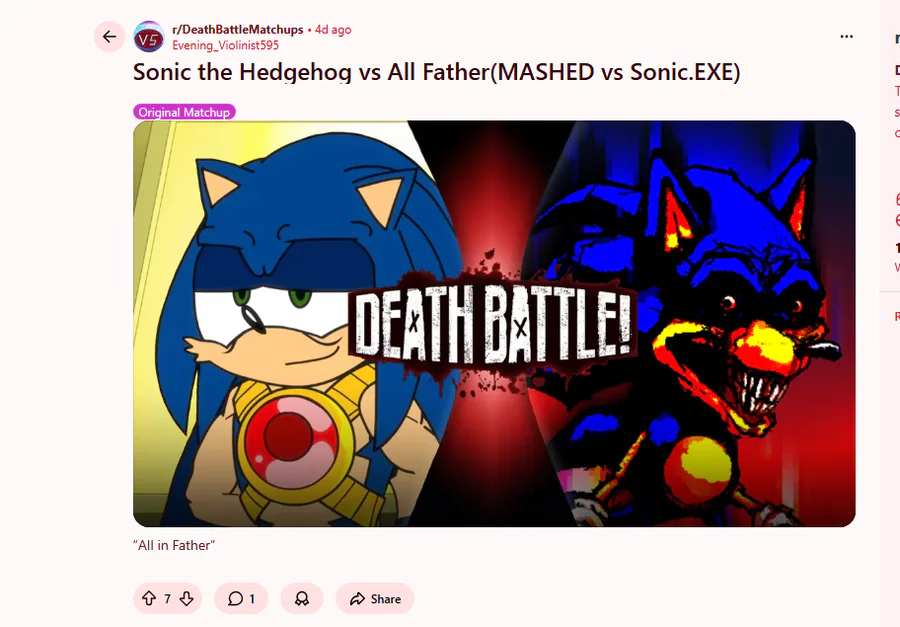
Task: Click the vote count number 7
Action: coord(168,599)
